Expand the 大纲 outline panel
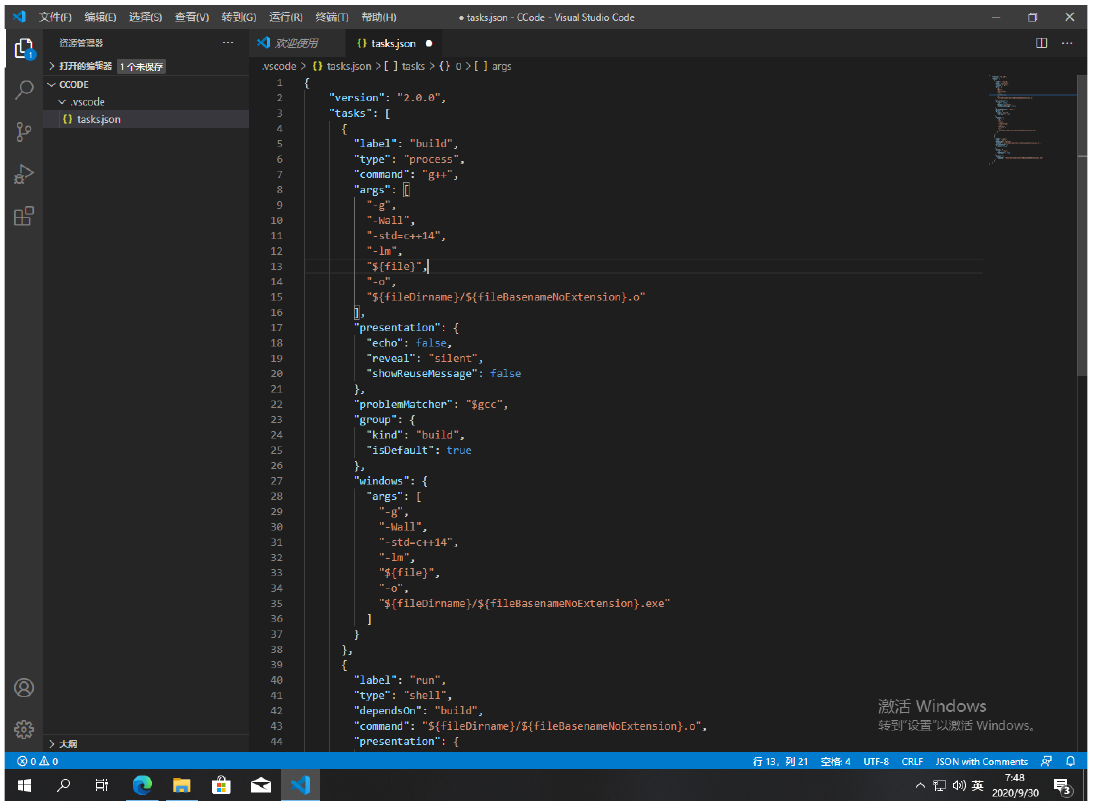This screenshot has width=1095, height=810. (68, 744)
